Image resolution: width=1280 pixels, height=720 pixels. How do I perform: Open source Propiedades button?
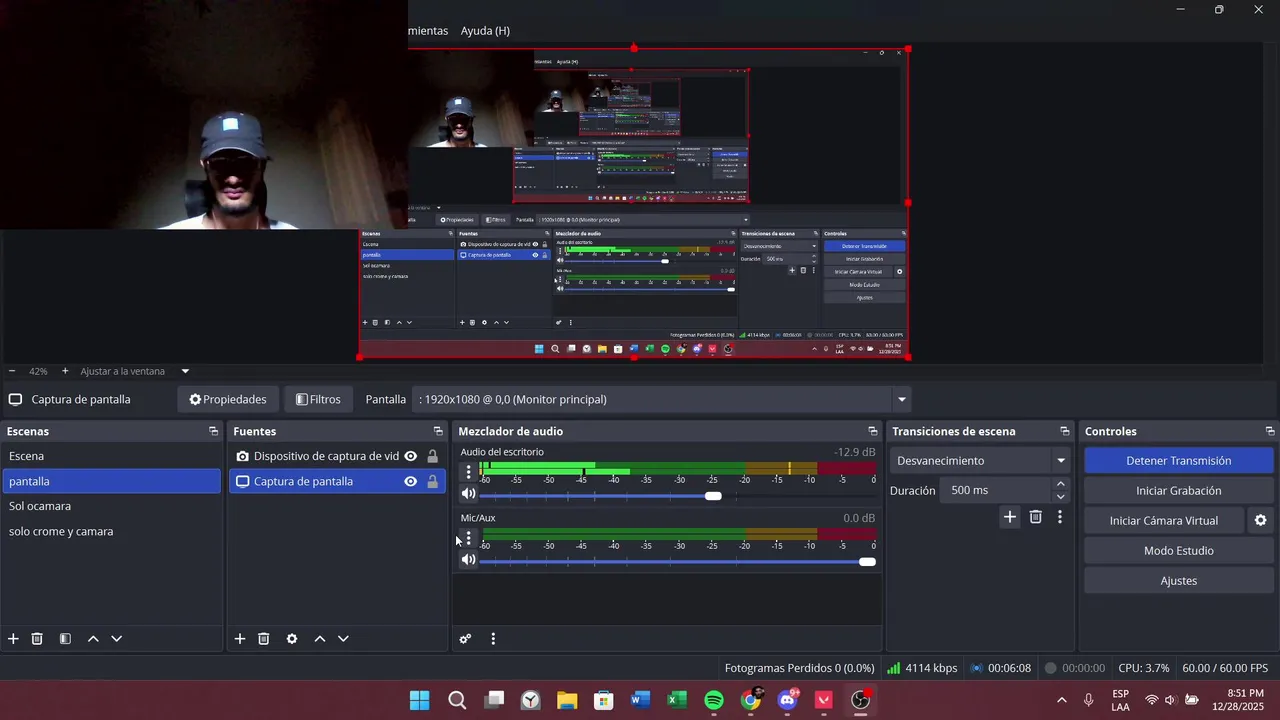[228, 399]
